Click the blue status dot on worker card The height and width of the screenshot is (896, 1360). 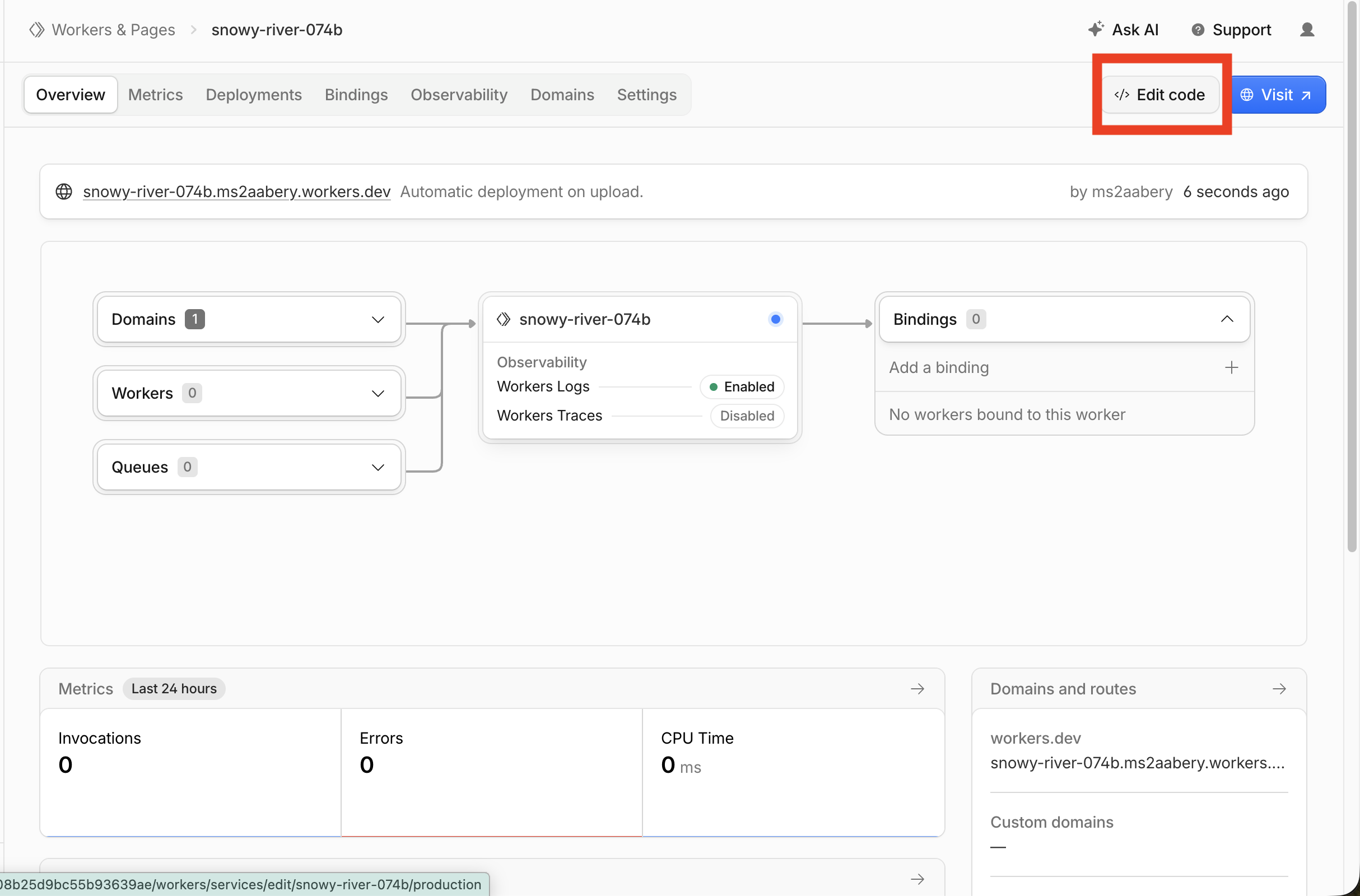(775, 319)
